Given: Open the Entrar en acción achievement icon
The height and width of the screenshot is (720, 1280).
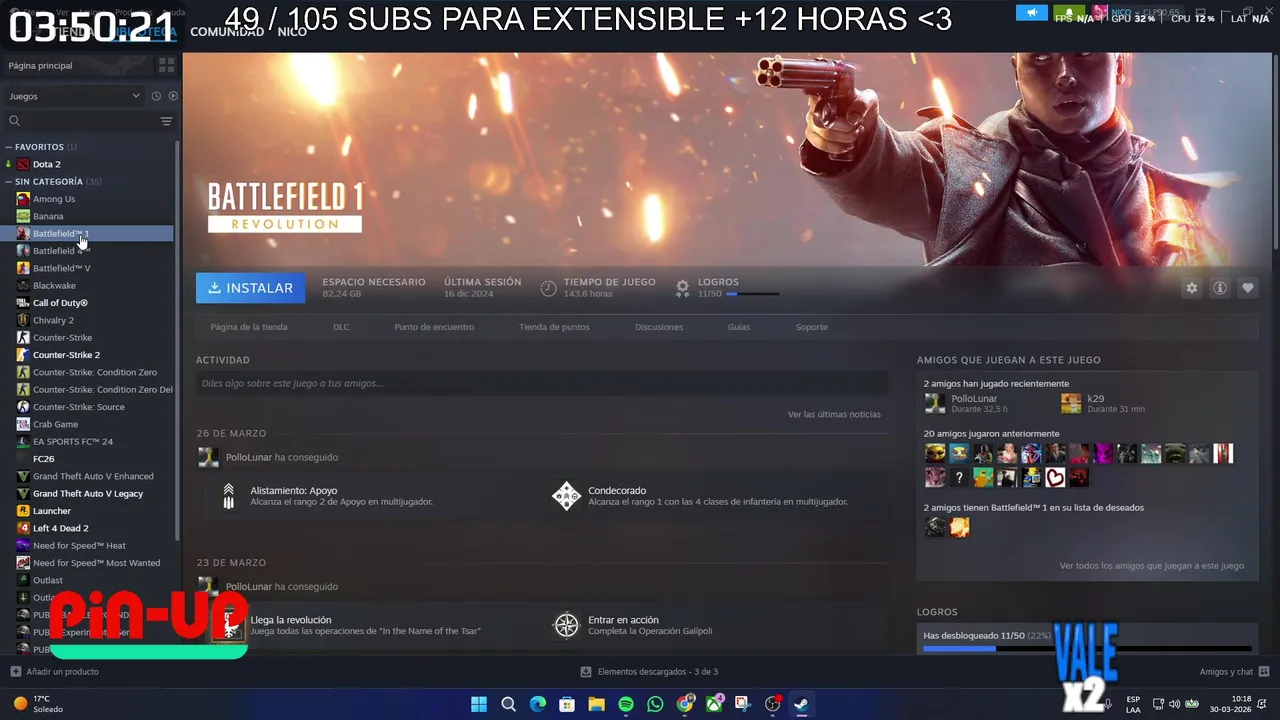Looking at the screenshot, I should click(567, 625).
